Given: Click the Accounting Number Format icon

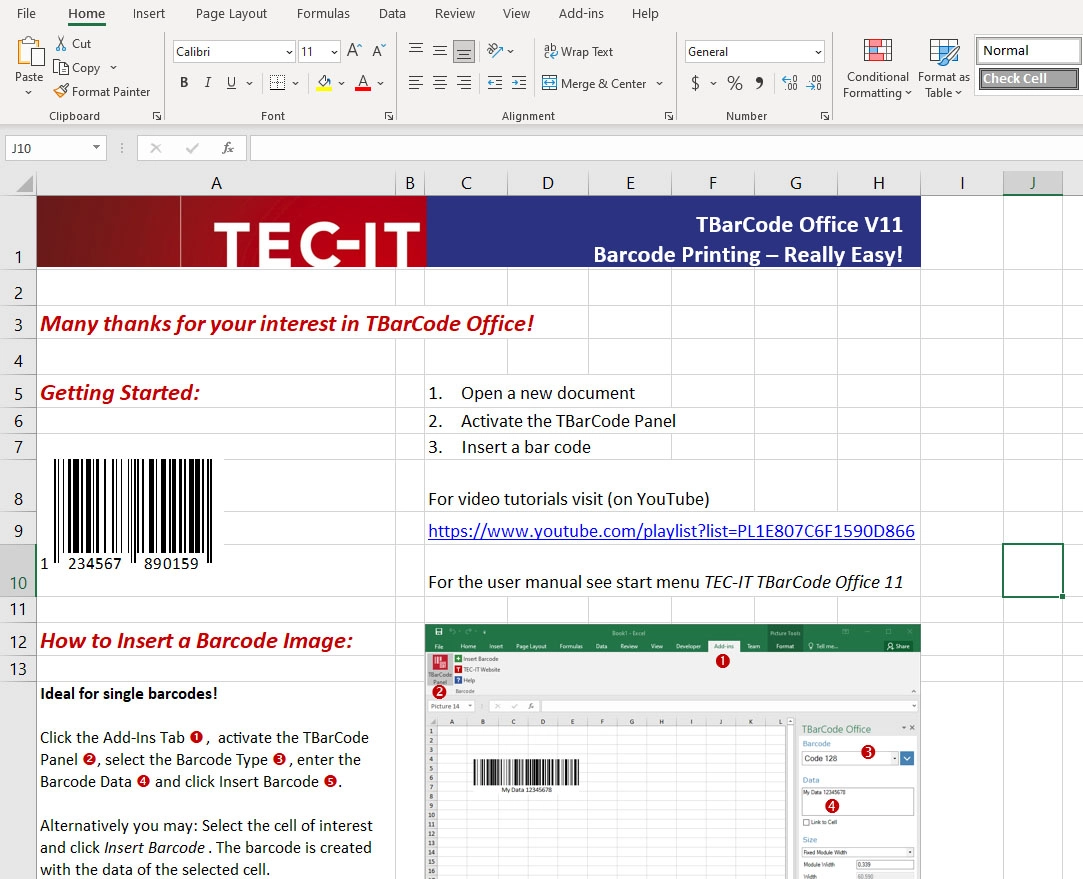Looking at the screenshot, I should point(696,84).
